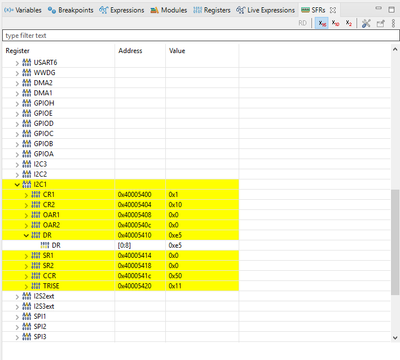Expand the CR1 register
The width and height of the screenshot is (400, 360).
click(26, 195)
